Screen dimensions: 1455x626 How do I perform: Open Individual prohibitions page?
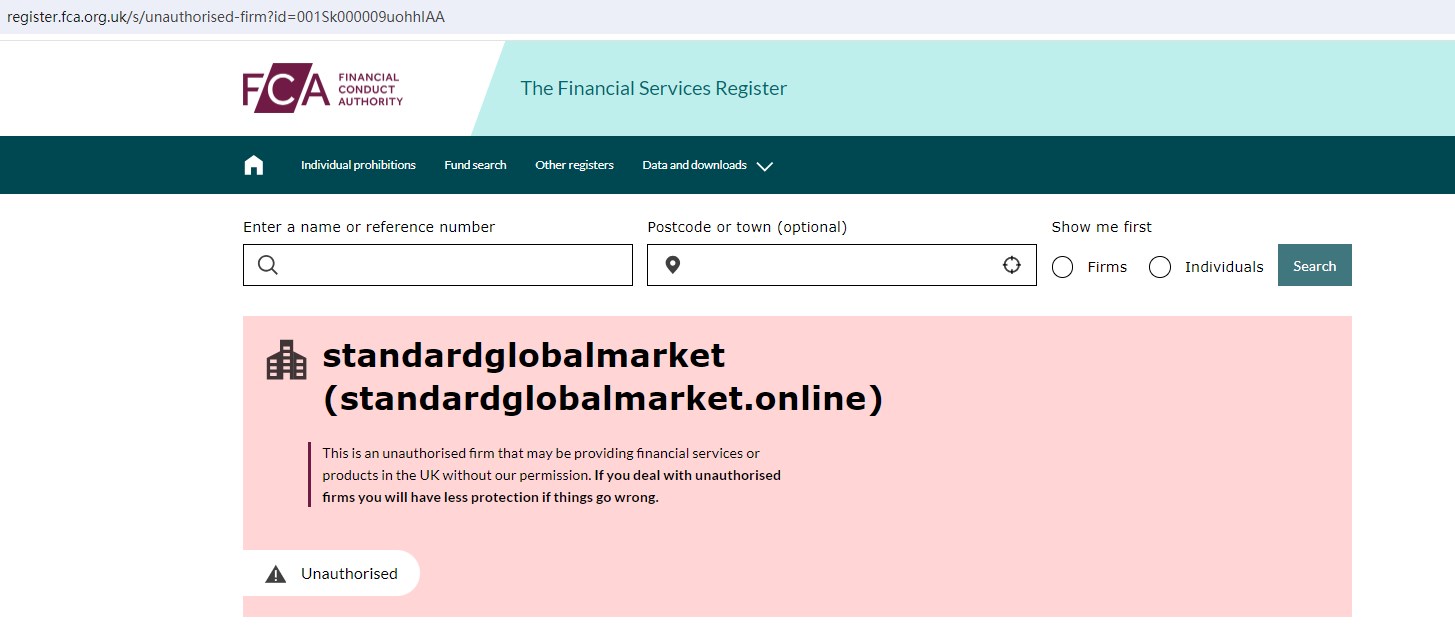pyautogui.click(x=358, y=165)
